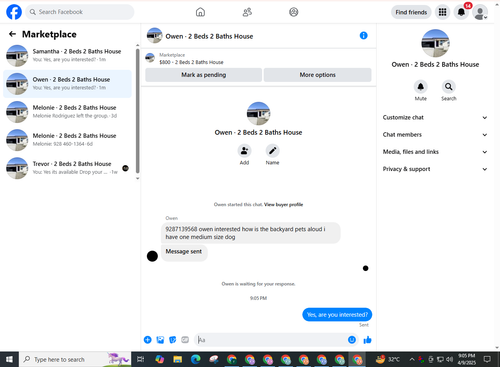This screenshot has width=500, height=367.
Task: Send a thumbs up like
Action: (367, 340)
